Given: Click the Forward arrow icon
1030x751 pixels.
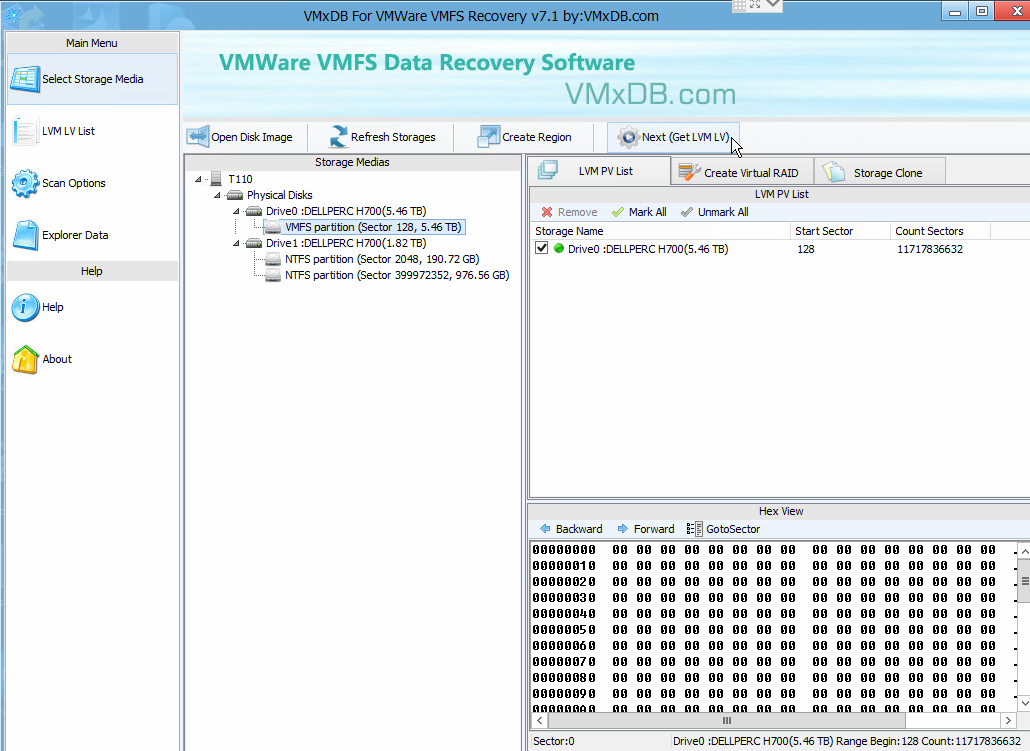Looking at the screenshot, I should click(623, 529).
